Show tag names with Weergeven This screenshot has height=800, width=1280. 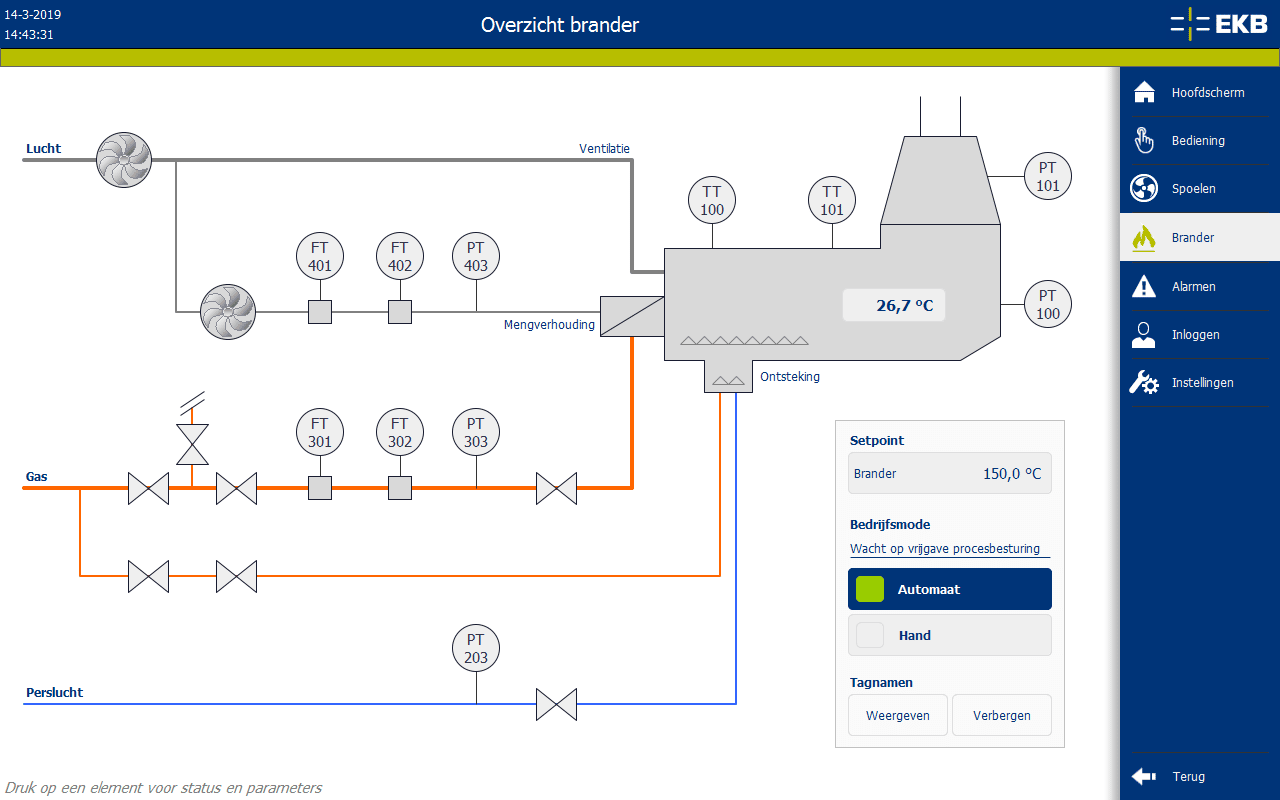[x=898, y=715]
